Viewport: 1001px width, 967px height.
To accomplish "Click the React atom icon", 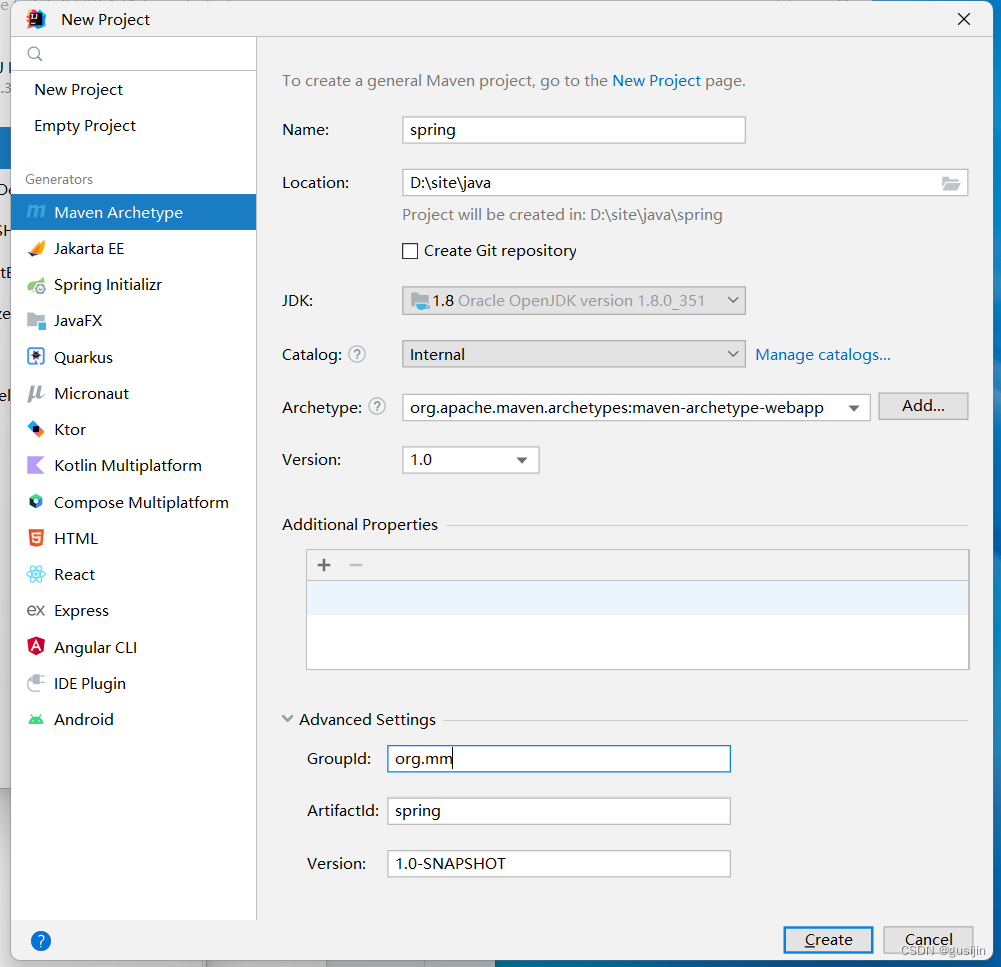I will [36, 574].
